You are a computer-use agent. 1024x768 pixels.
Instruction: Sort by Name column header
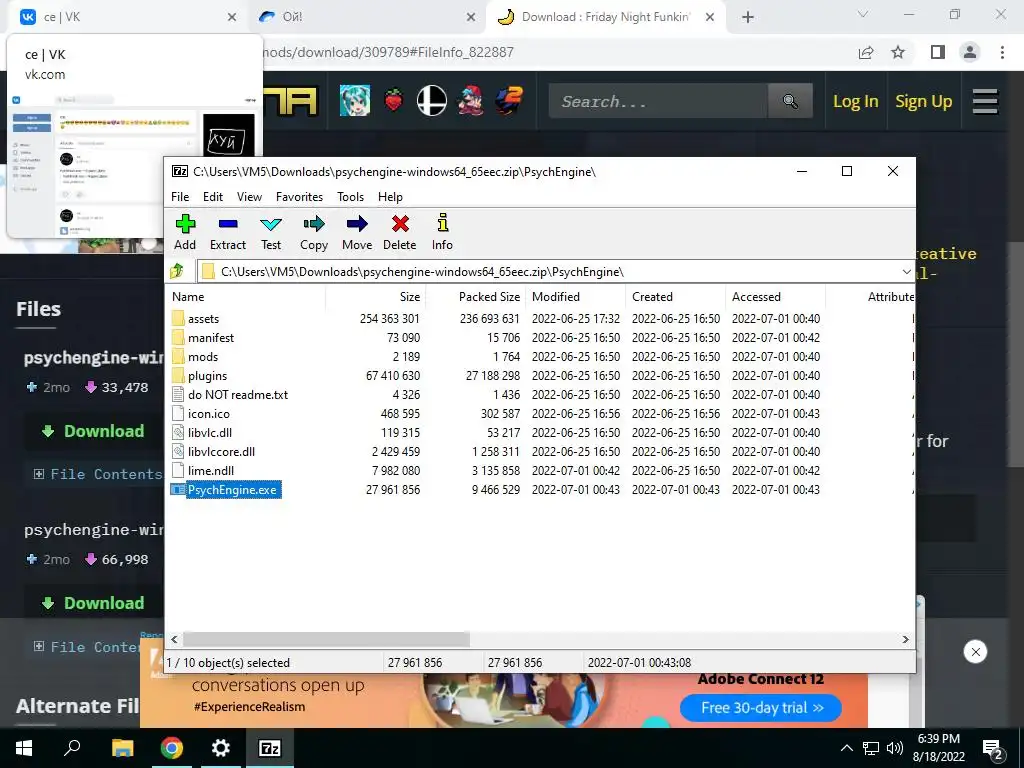246,296
